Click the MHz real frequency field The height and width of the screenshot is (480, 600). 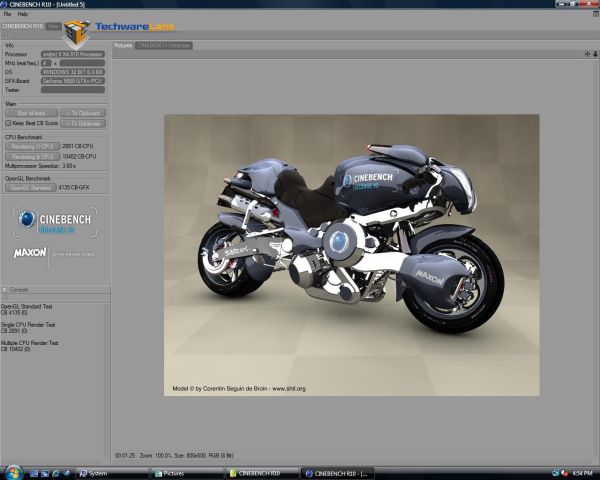click(82, 63)
